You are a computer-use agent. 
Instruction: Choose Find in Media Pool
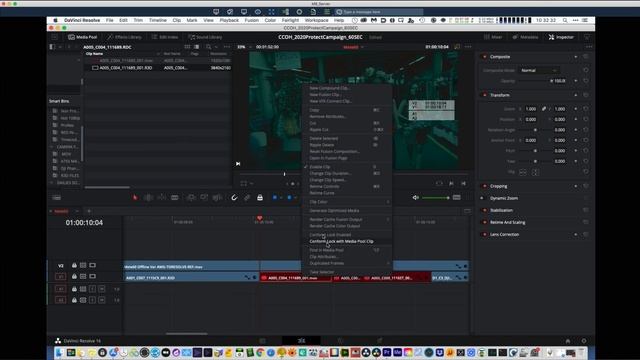tap(347, 250)
